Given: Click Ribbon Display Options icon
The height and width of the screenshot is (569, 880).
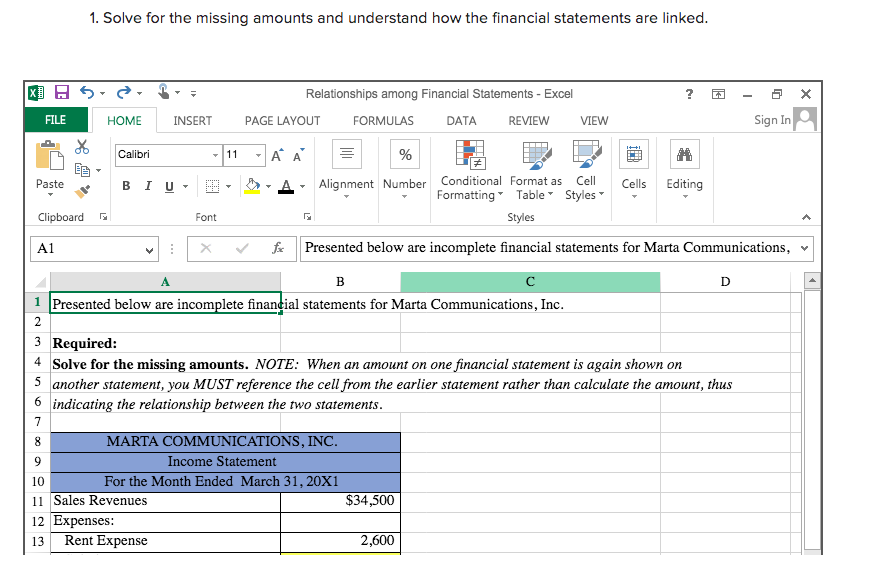Looking at the screenshot, I should point(718,94).
